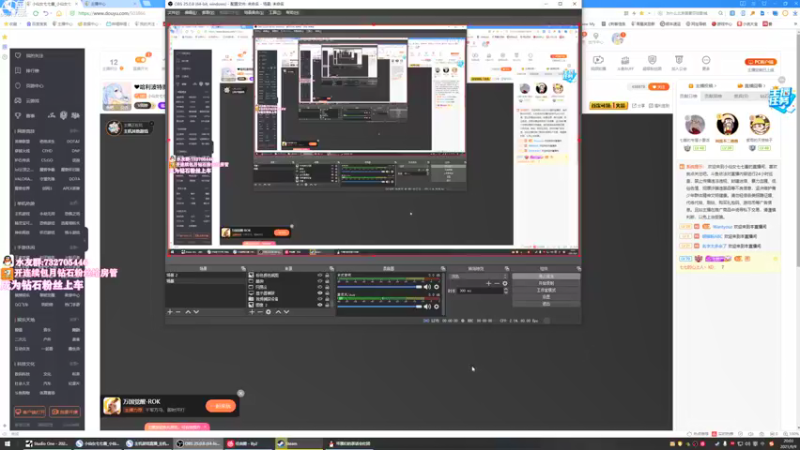Collapse the Douyu sidebar with the arrow handle
800x450 pixels.
click(86, 239)
